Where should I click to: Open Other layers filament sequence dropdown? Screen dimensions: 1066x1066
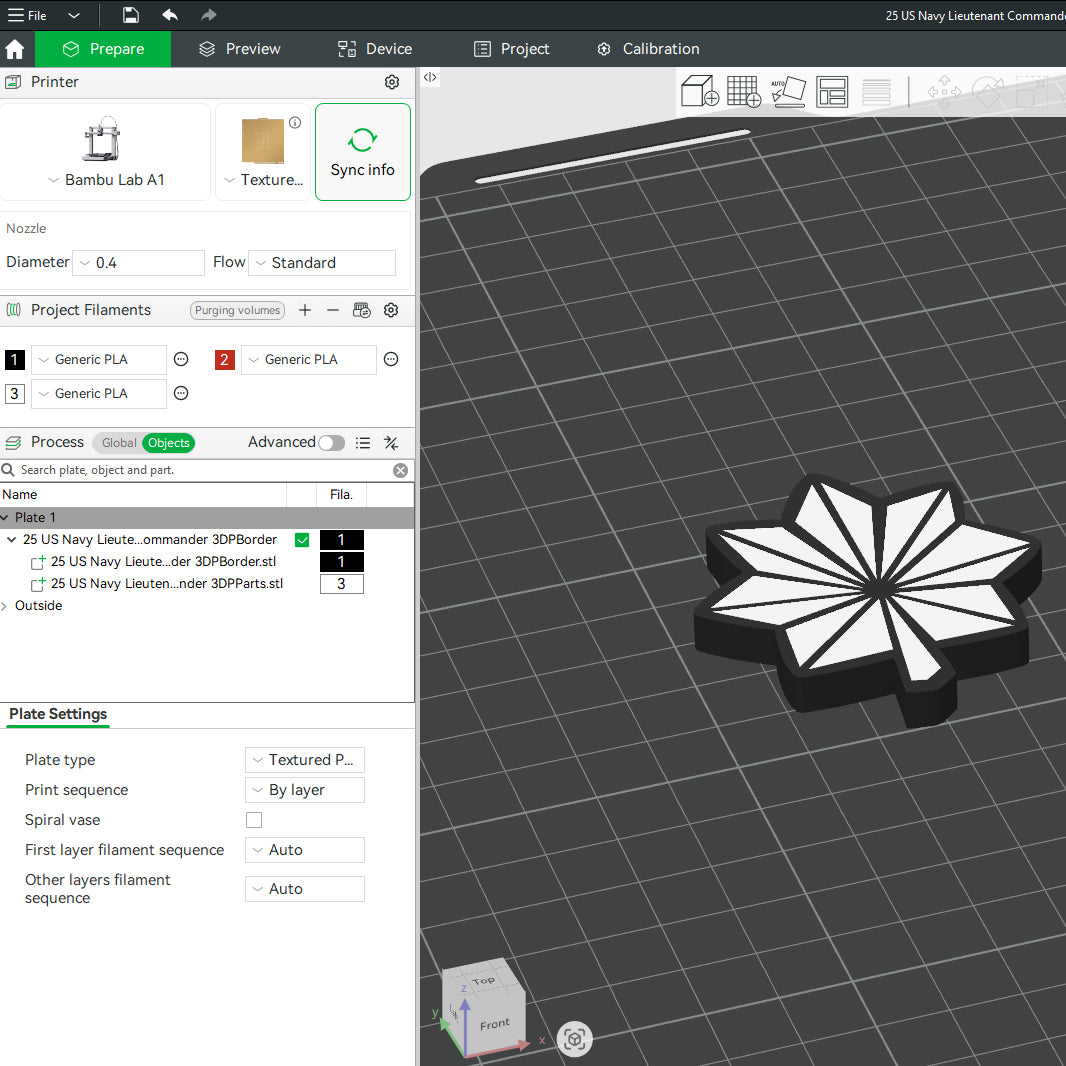click(305, 889)
